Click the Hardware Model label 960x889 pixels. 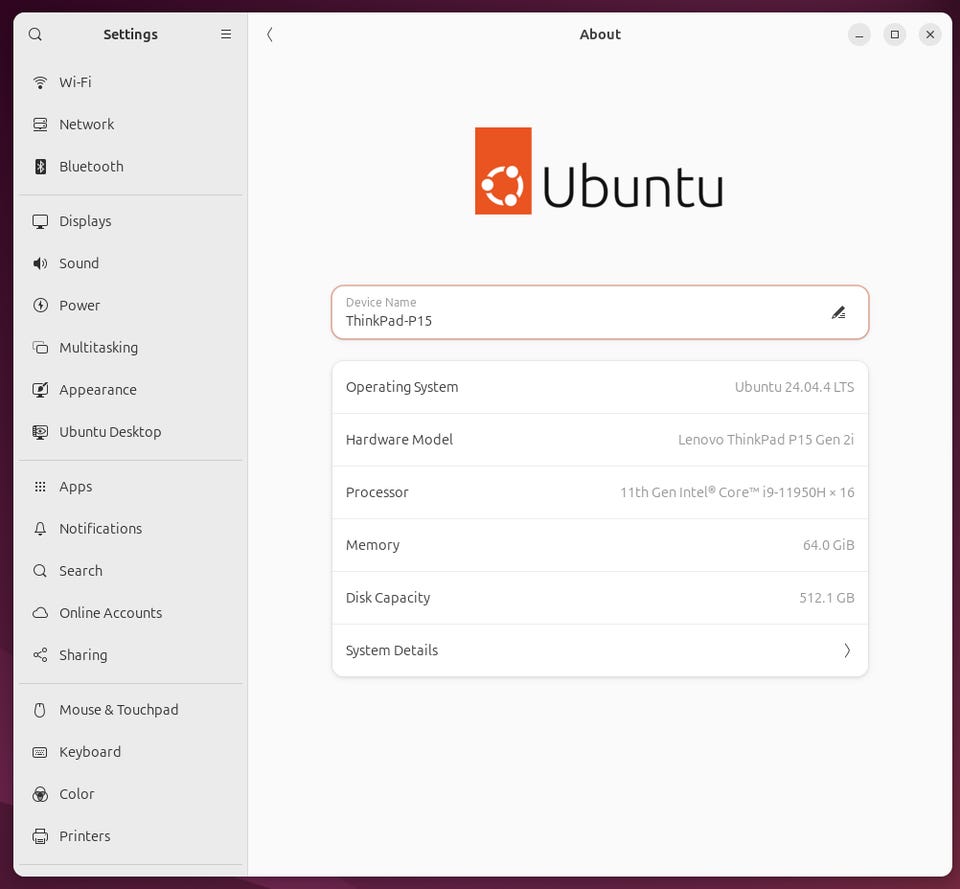pos(399,440)
